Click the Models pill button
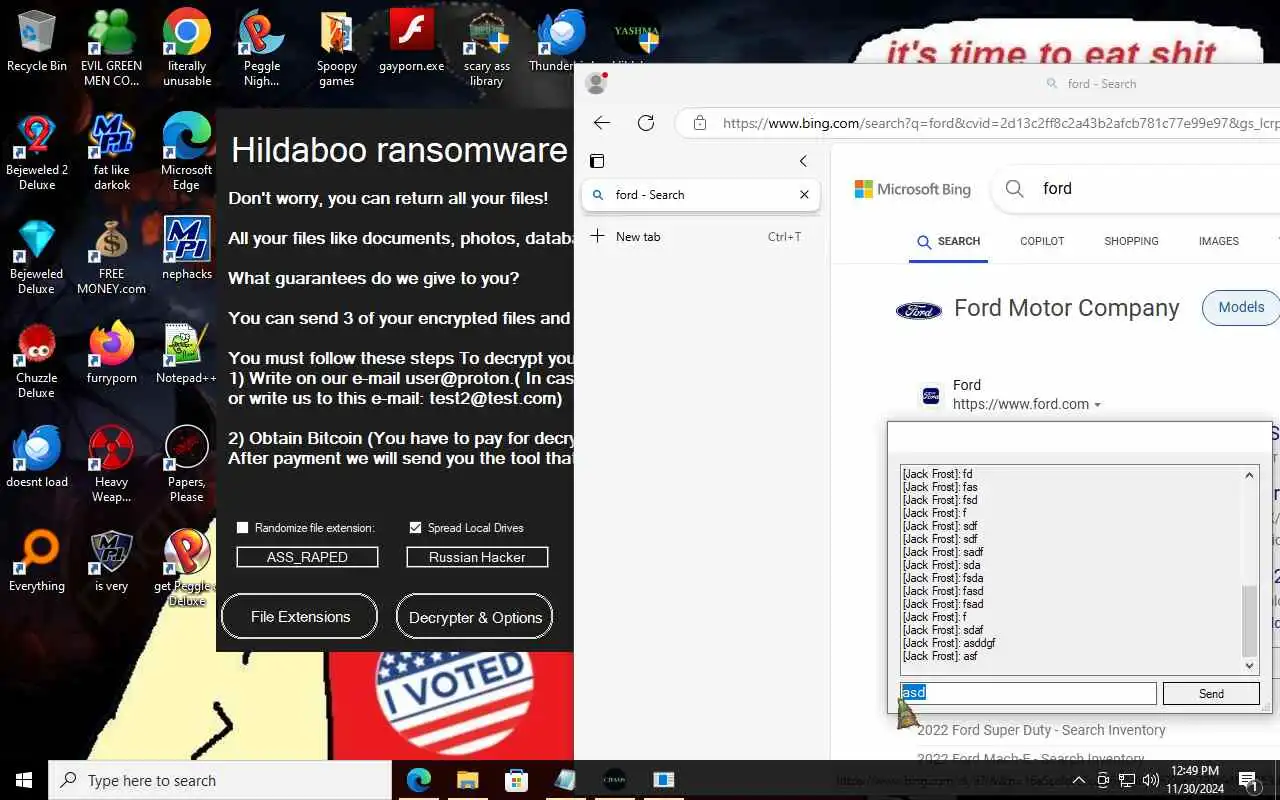This screenshot has width=1280, height=800. click(x=1241, y=307)
